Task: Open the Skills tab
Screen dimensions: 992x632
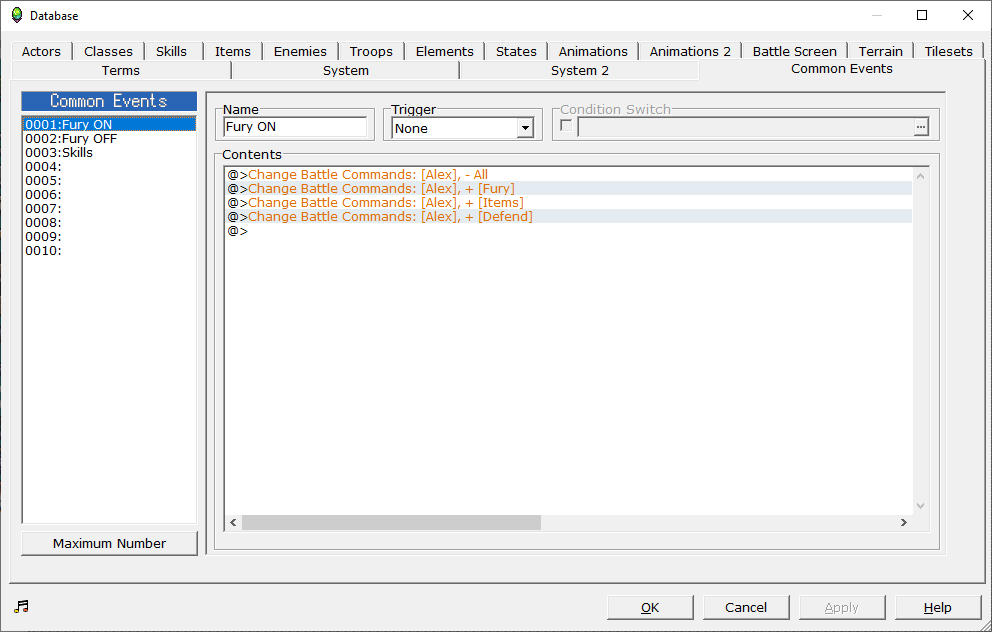Action: (171, 51)
